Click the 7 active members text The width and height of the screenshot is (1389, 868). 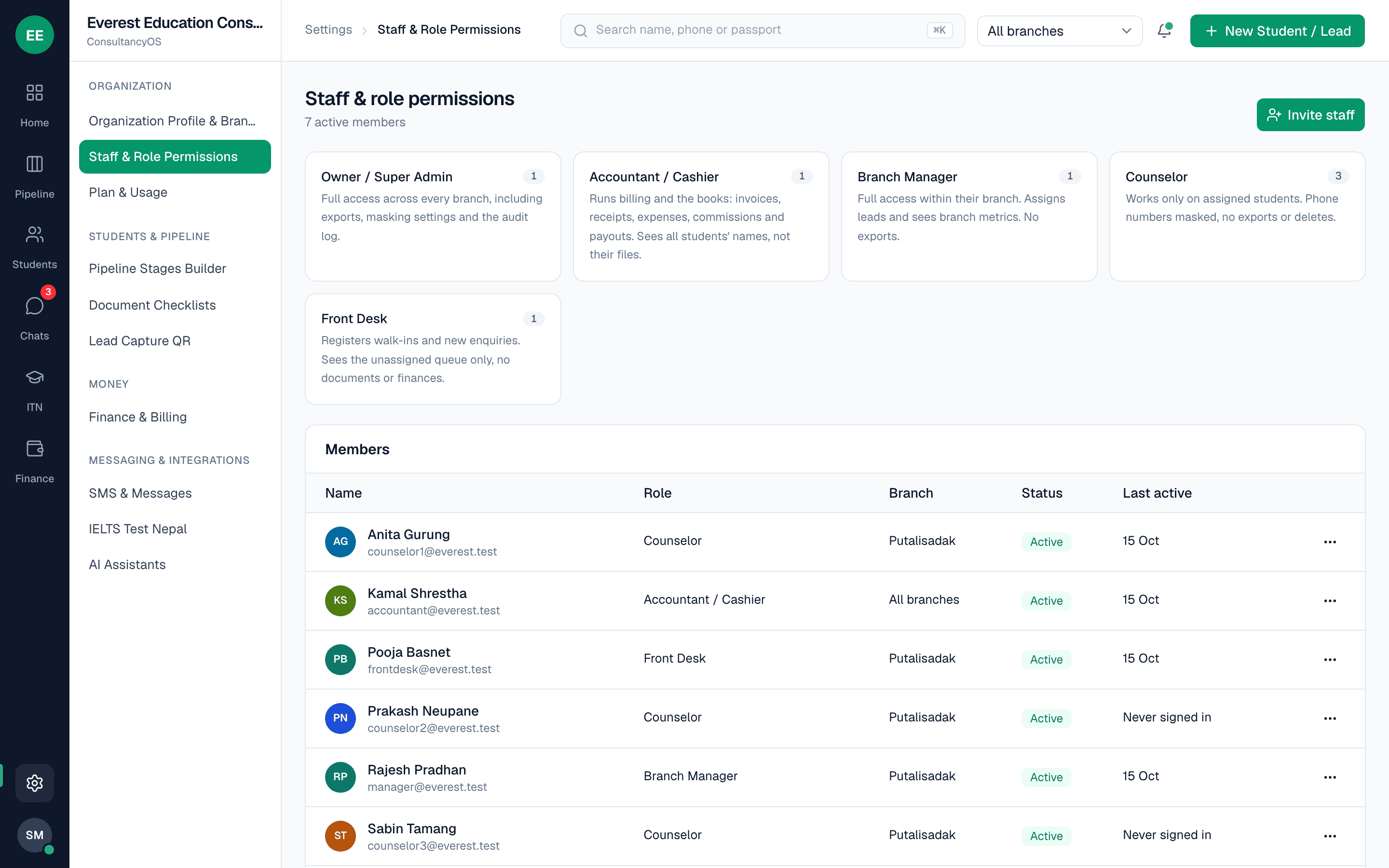pyautogui.click(x=354, y=122)
